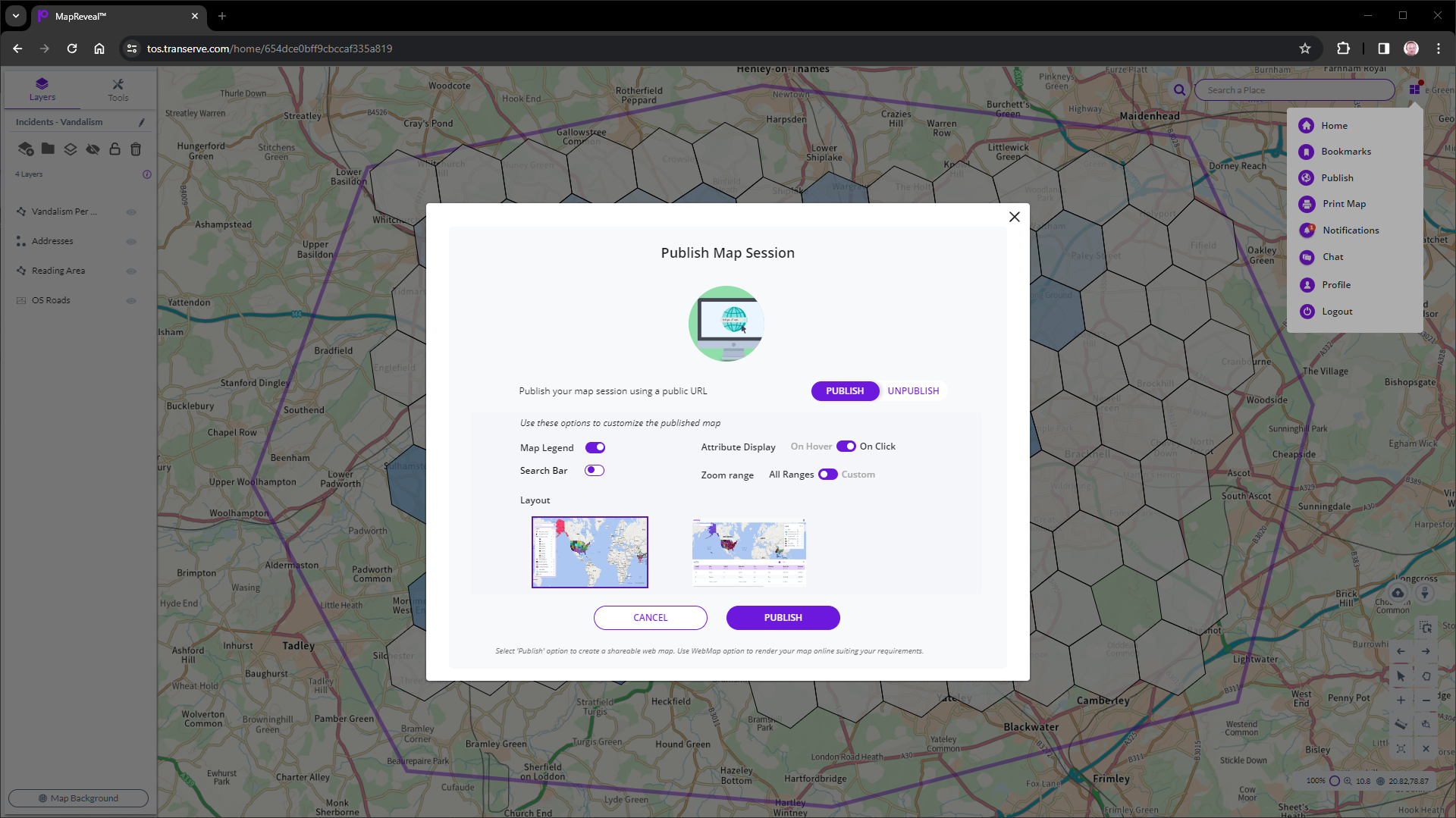Open Notifications from the menu
The height and width of the screenshot is (818, 1456).
click(1351, 230)
